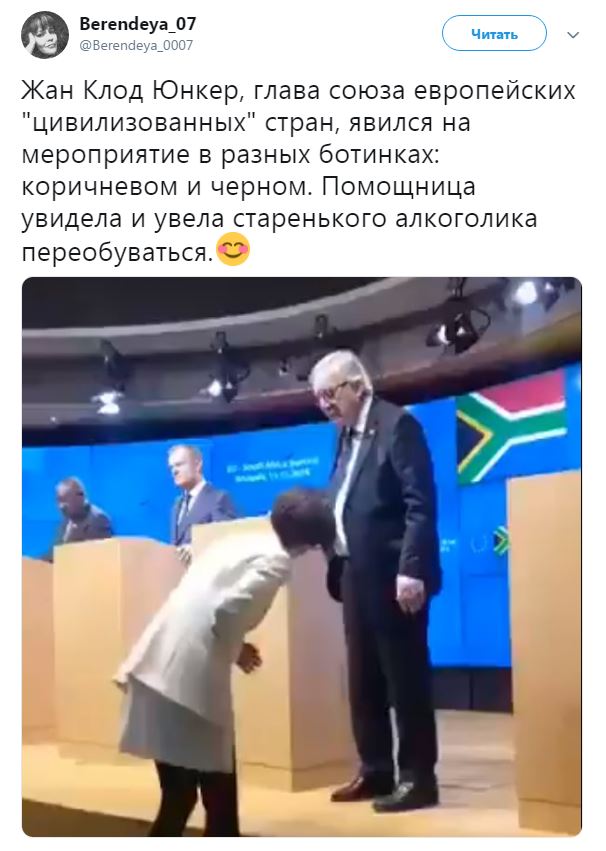
Task: Open the @Berendeya_0007 handle link
Action: click(x=136, y=46)
